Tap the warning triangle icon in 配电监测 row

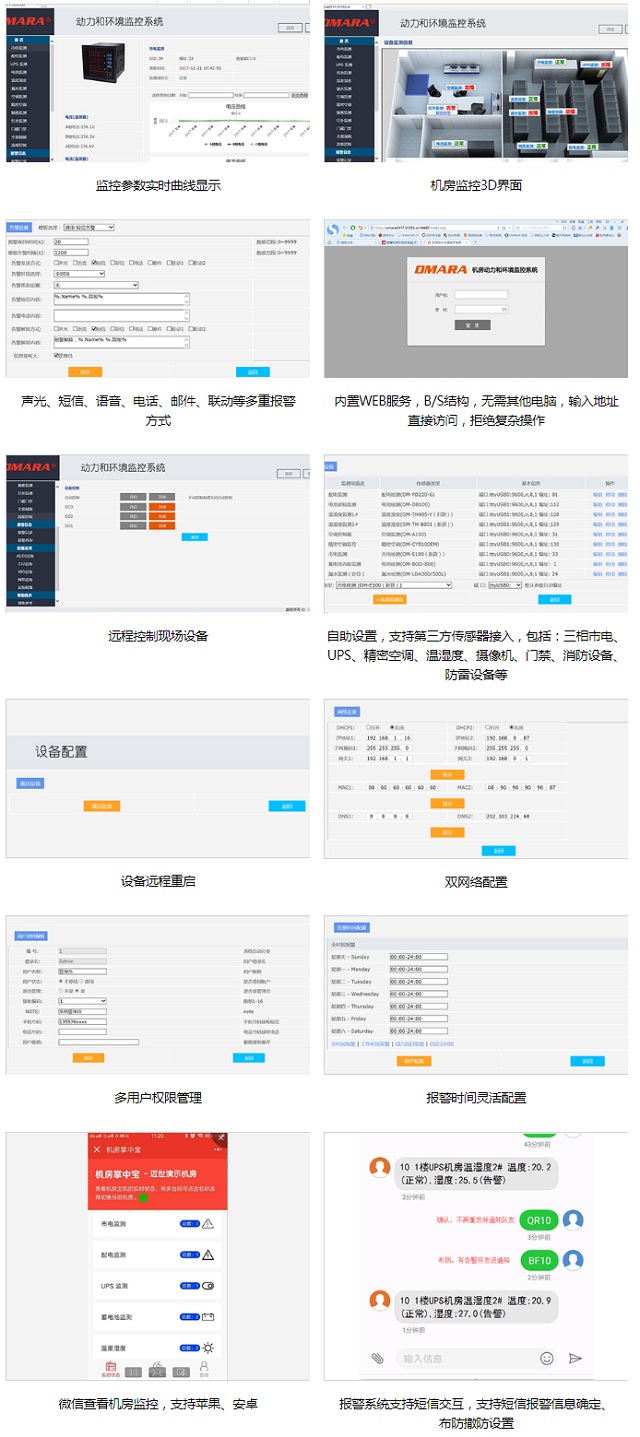(208, 1255)
